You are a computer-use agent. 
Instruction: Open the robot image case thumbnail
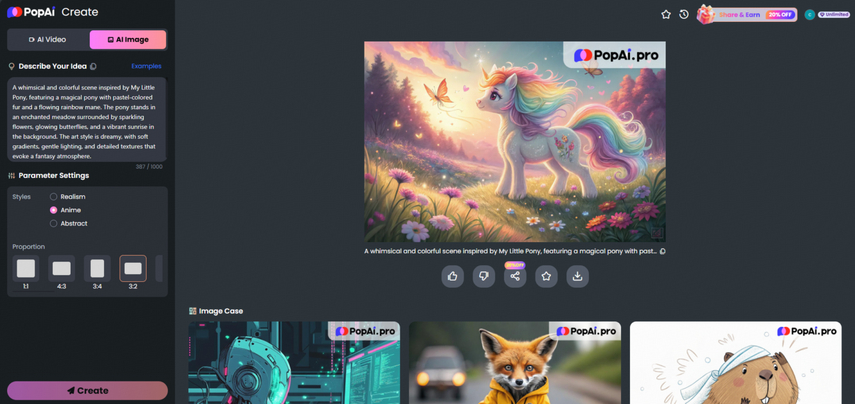tap(294, 363)
